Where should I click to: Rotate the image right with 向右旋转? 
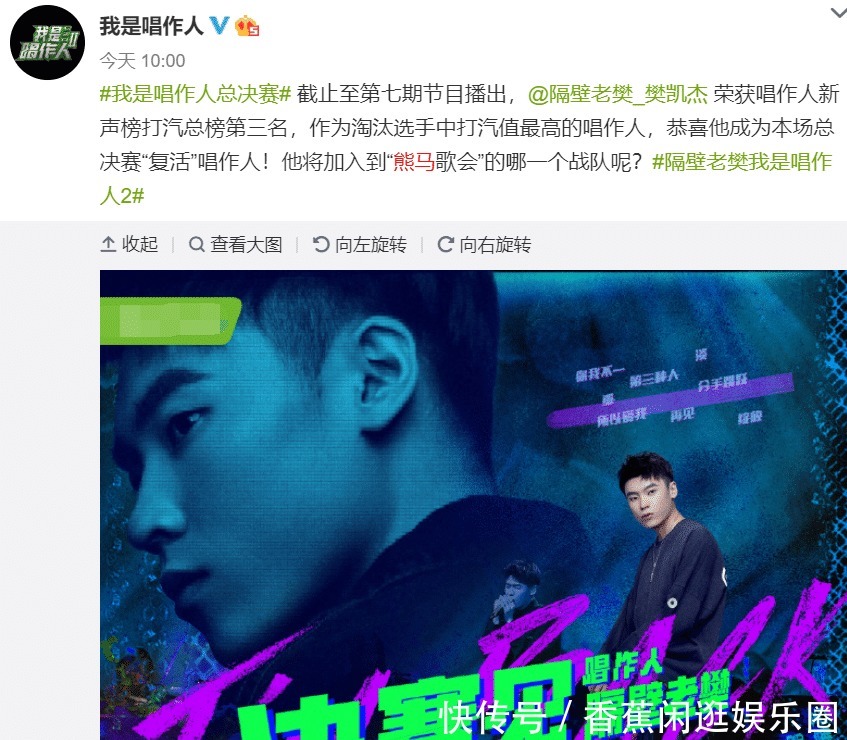point(445,245)
